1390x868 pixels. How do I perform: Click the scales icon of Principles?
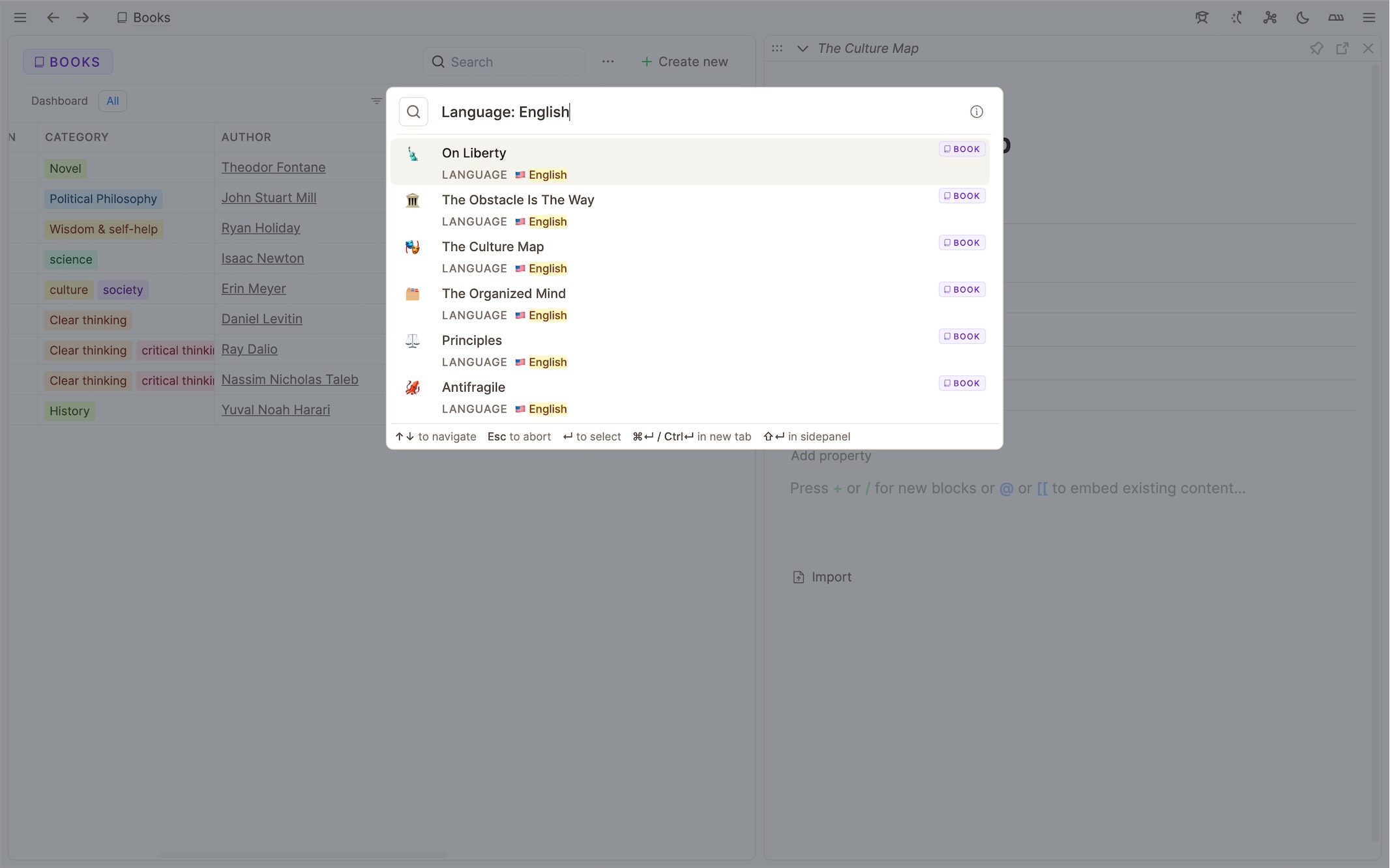coord(412,341)
